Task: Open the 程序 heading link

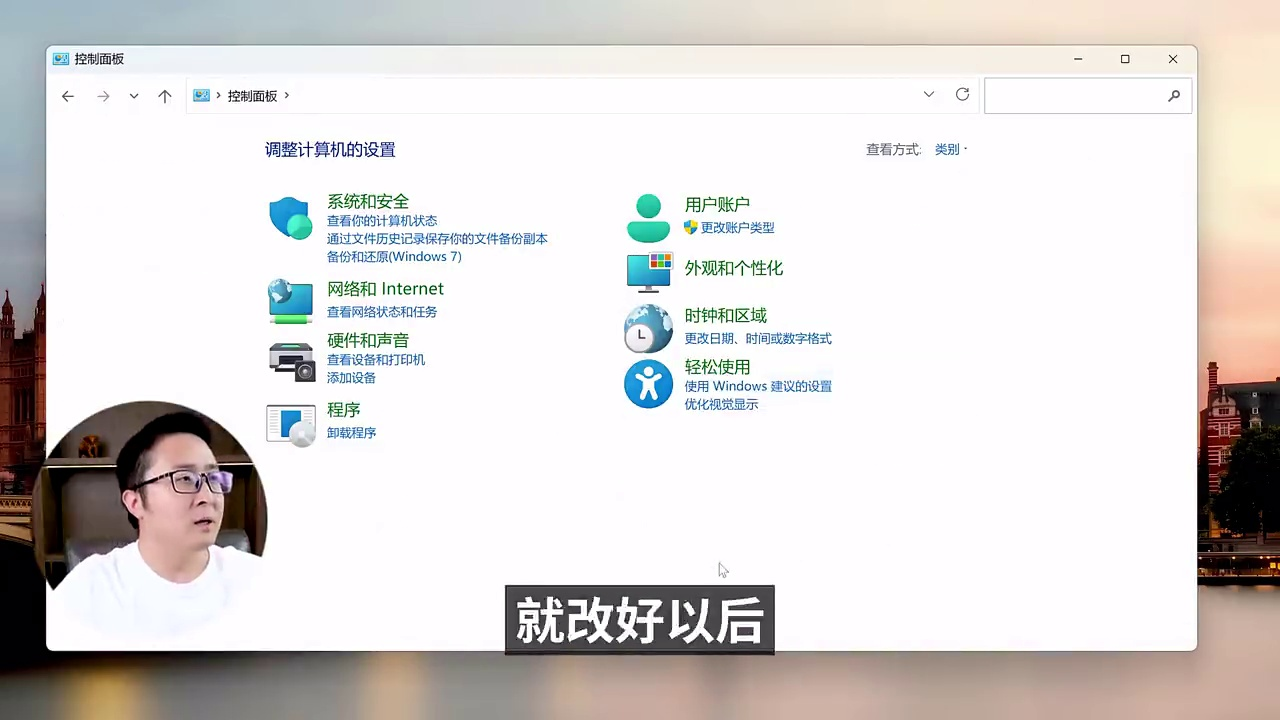Action: (x=343, y=410)
